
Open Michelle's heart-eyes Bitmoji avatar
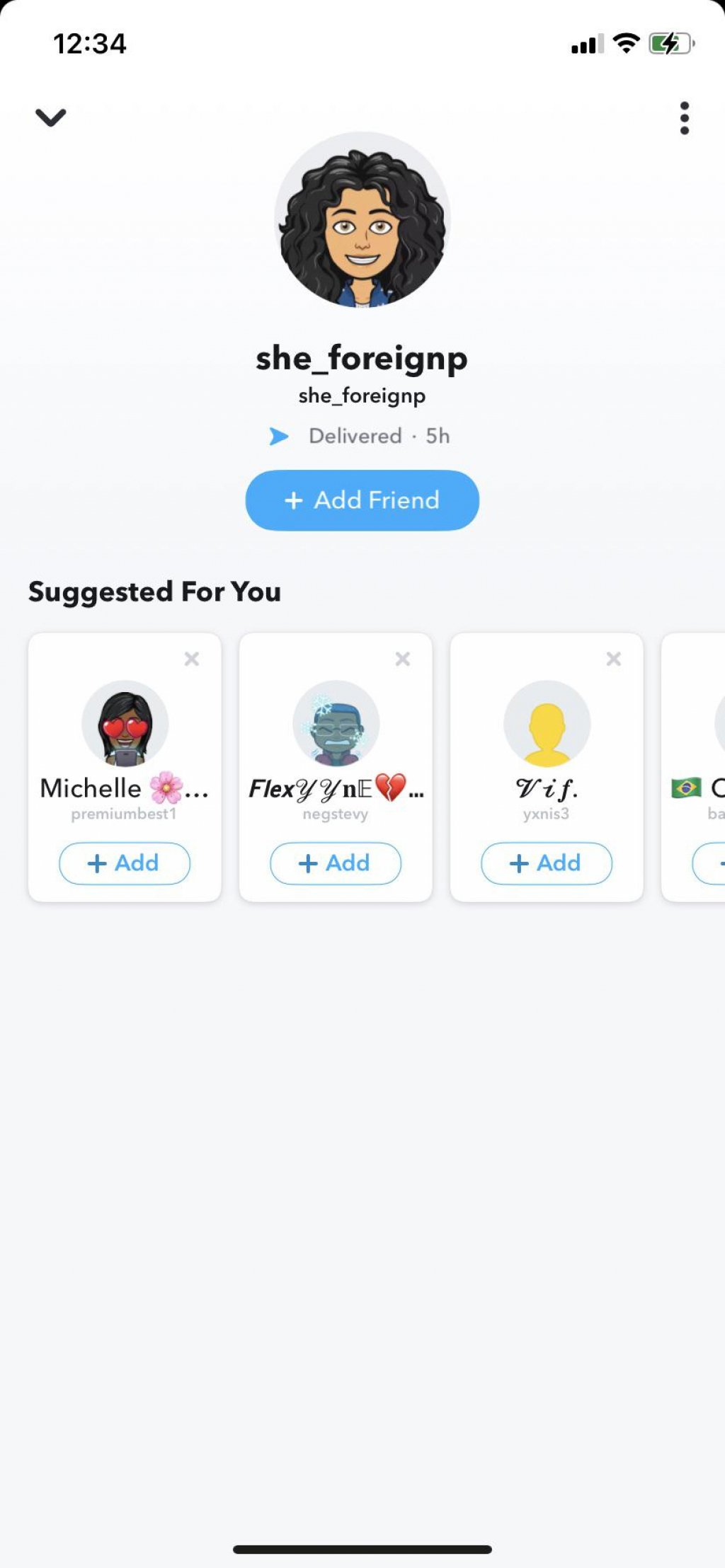point(125,724)
